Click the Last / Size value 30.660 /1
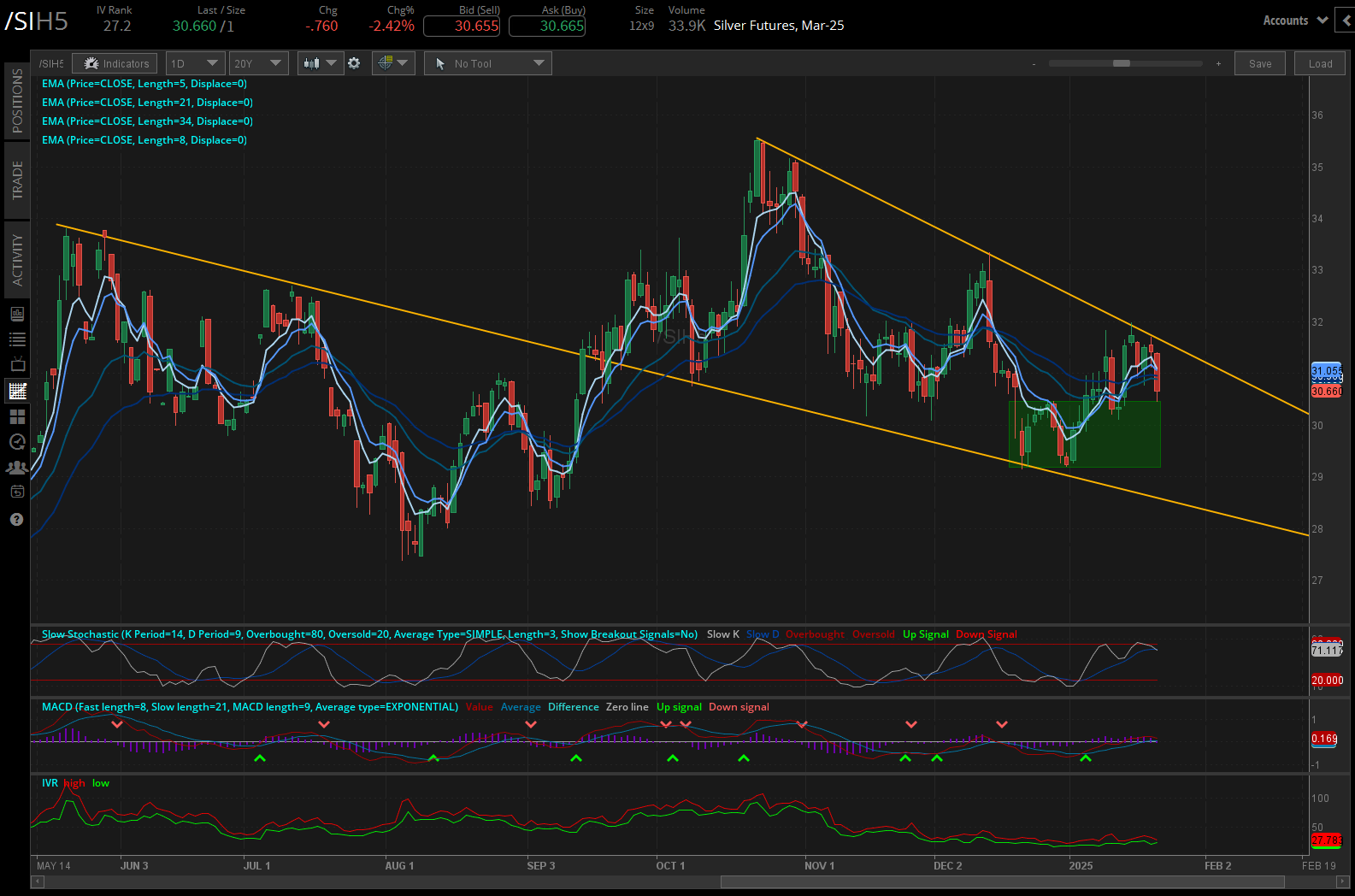Image resolution: width=1355 pixels, height=896 pixels. [x=203, y=26]
